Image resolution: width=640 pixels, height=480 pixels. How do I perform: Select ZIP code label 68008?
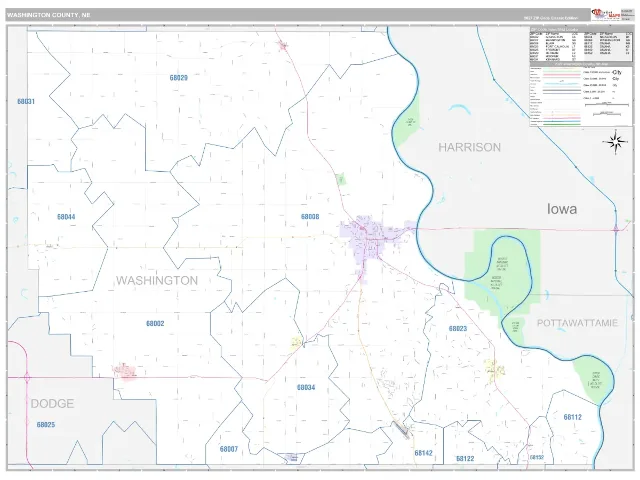310,217
